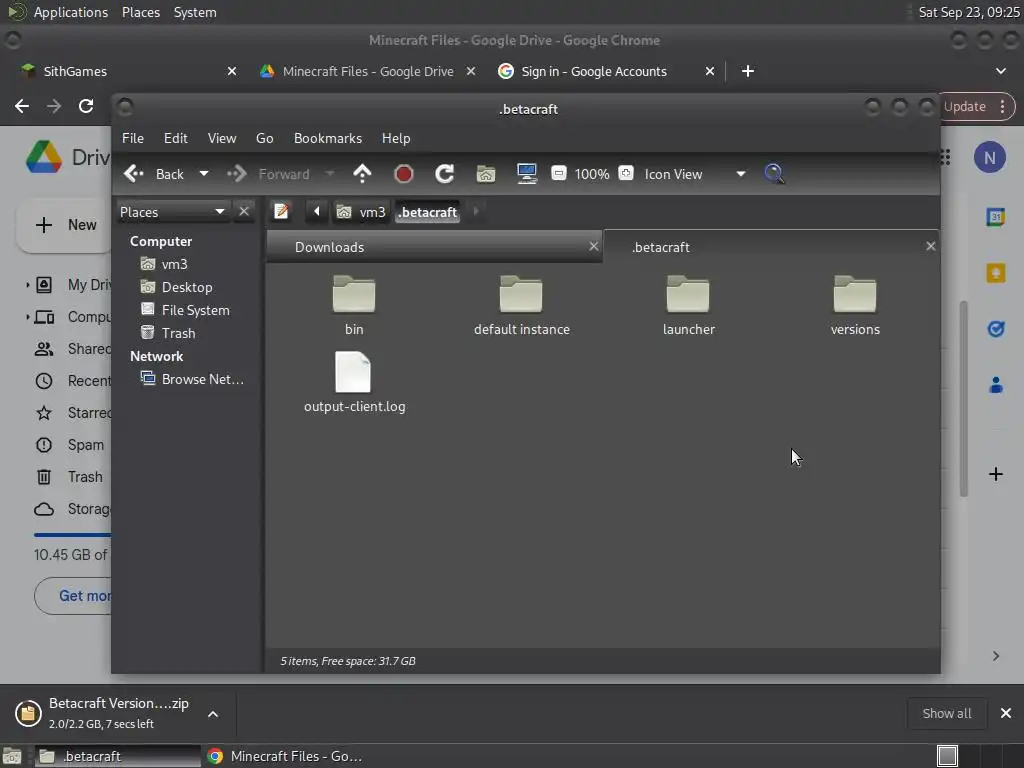Open Google Tasks side panel icon
1024x768 pixels.
tap(995, 328)
